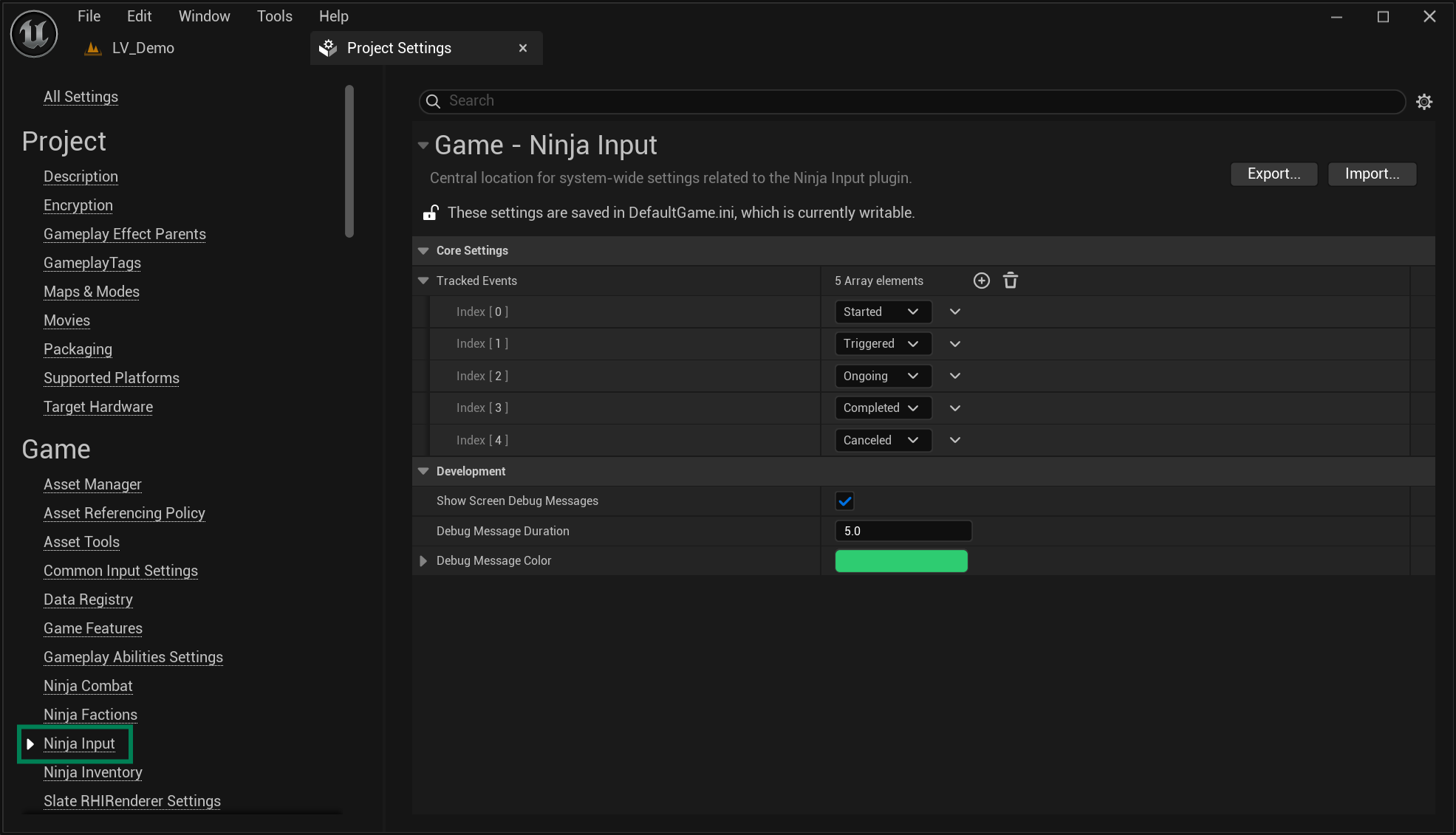Viewport: 1456px width, 835px height.
Task: Open Gameplay Effect Parents settings
Action: [125, 234]
